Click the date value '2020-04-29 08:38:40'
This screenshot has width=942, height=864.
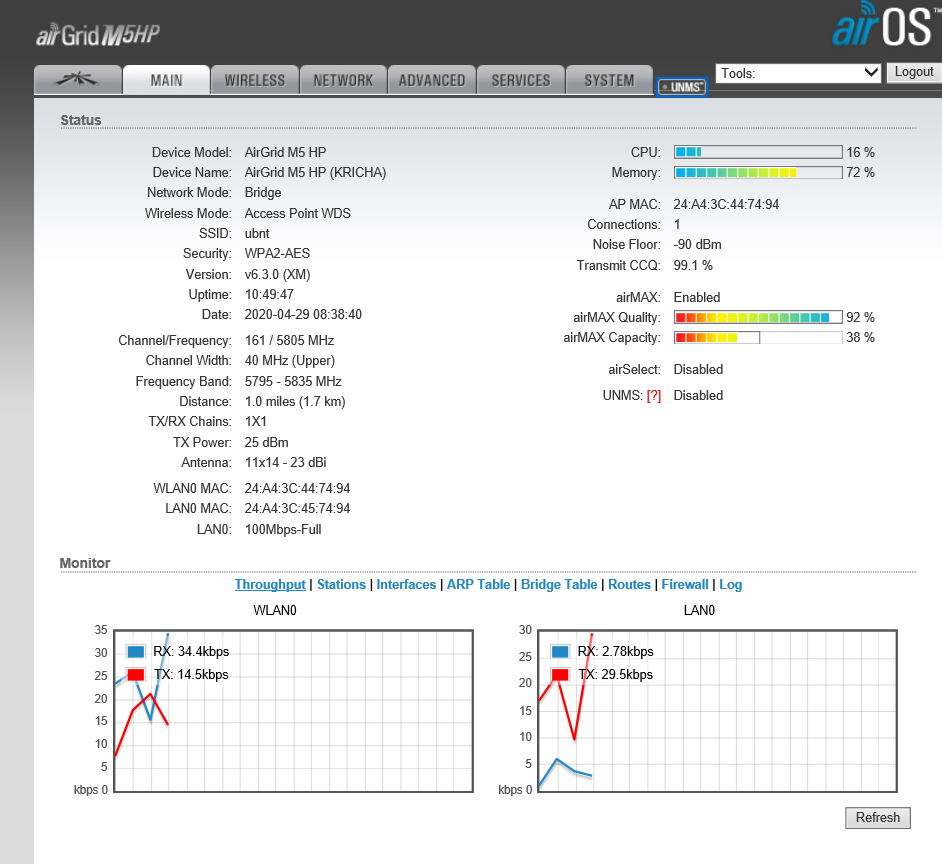click(x=303, y=314)
